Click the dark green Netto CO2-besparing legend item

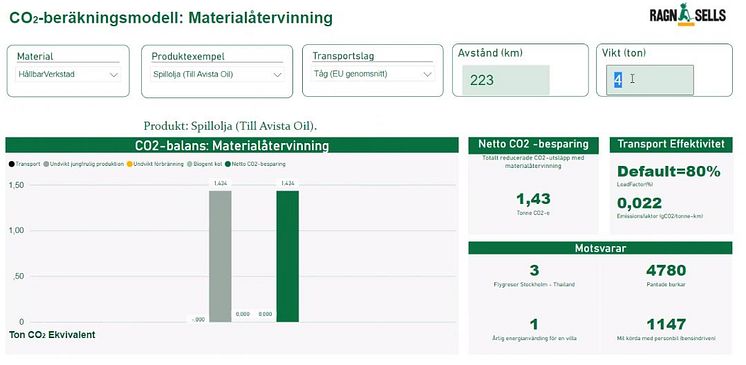[x=255, y=164]
